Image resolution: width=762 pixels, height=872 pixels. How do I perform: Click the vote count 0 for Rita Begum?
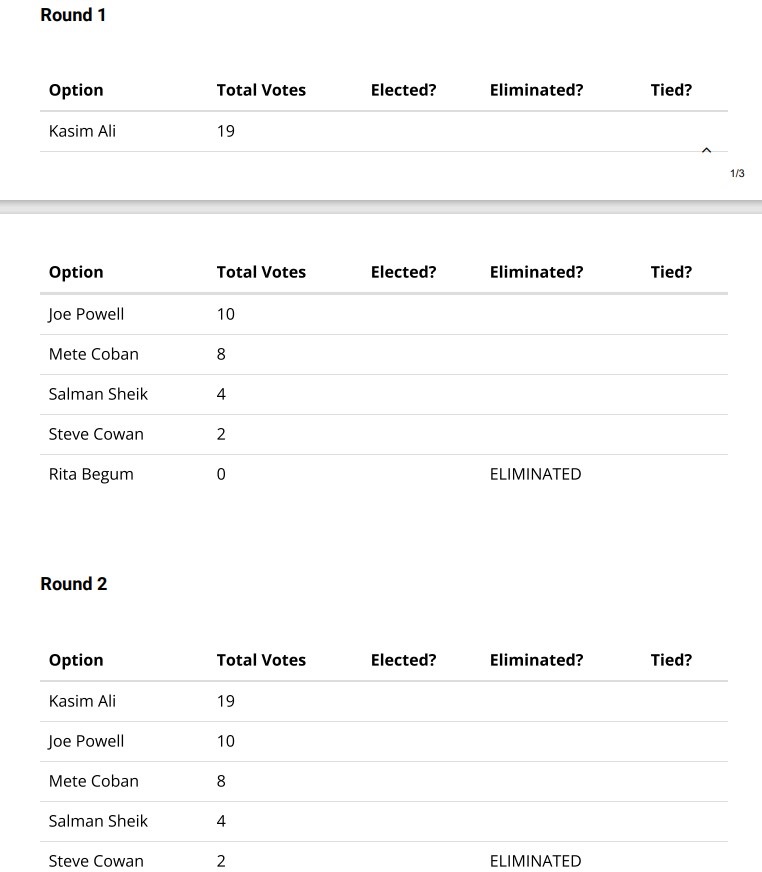[221, 474]
